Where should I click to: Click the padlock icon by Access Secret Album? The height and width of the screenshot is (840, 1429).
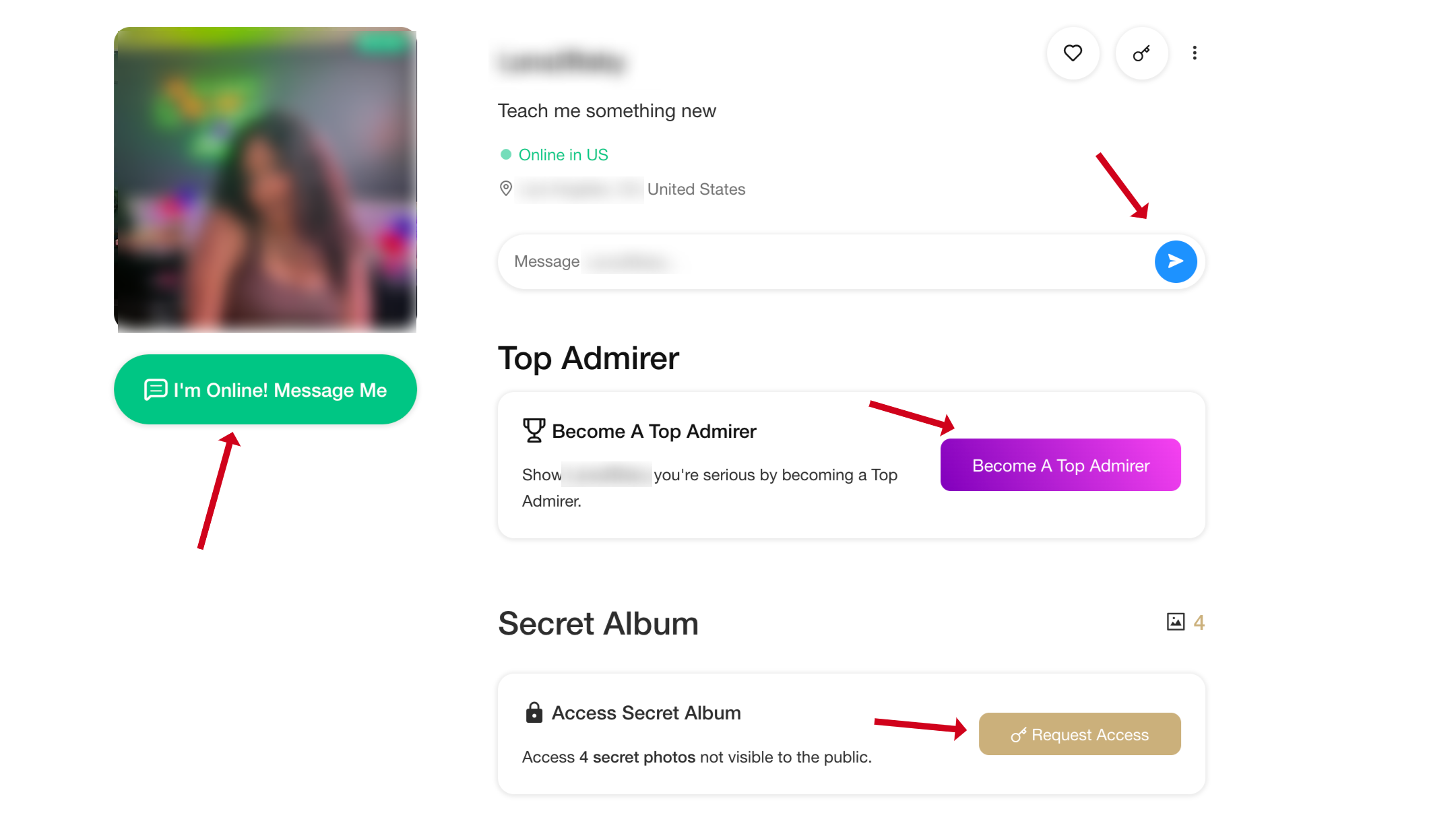click(x=534, y=713)
